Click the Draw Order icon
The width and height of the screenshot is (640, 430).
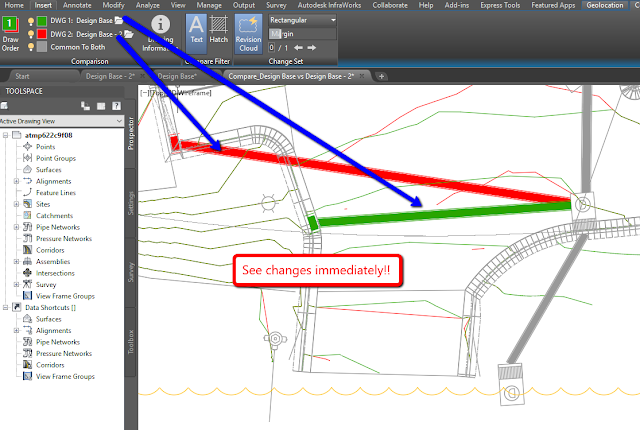click(x=10, y=24)
